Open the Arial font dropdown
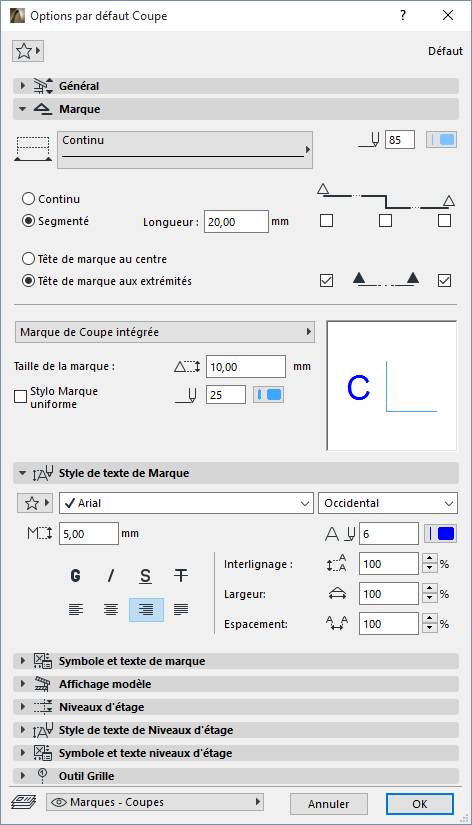472x825 pixels. [186, 503]
